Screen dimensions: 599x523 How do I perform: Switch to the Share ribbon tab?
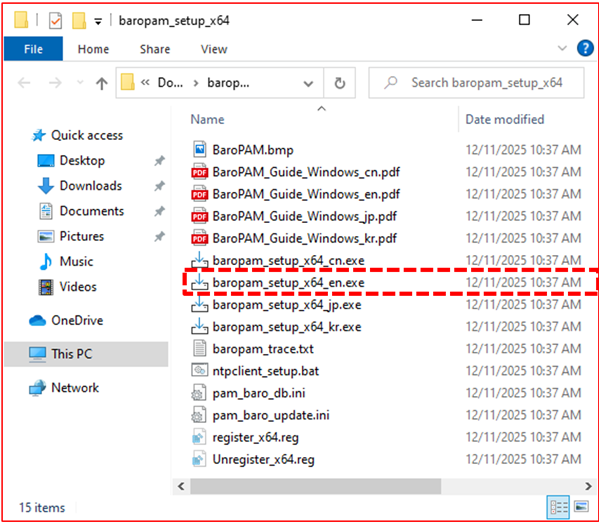tap(155, 49)
